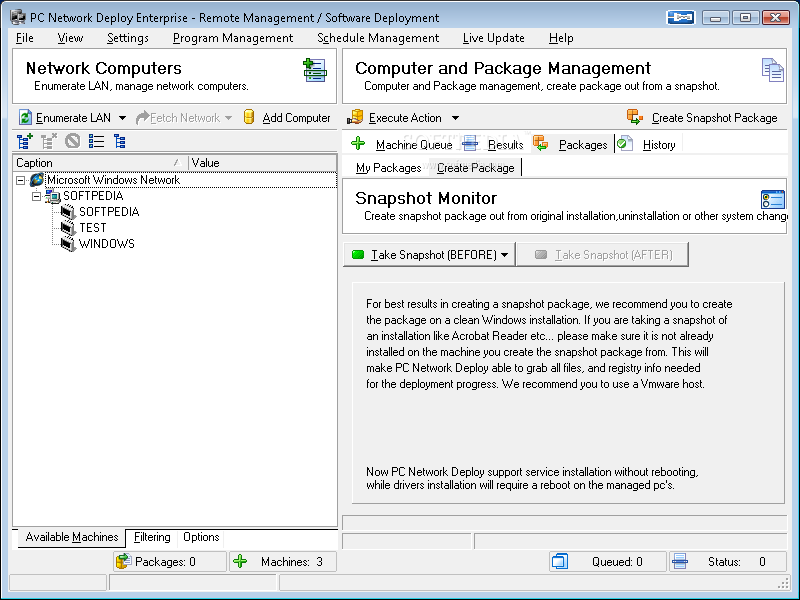Click Create Snapshot Package button

[x=703, y=118]
